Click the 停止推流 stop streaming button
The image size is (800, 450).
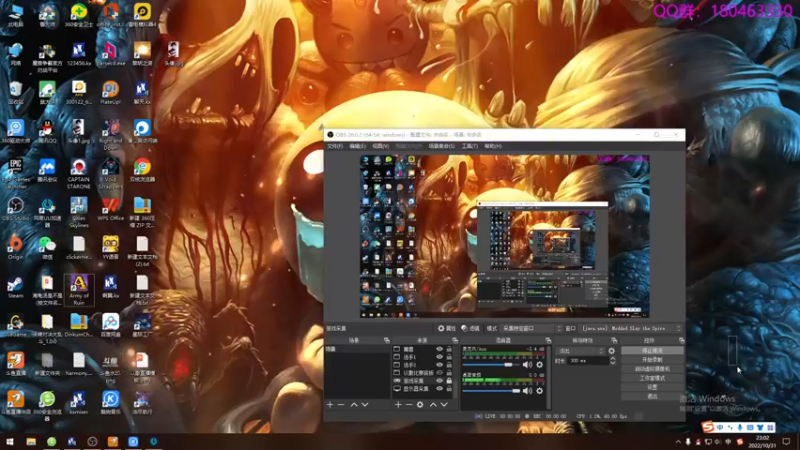[652, 351]
